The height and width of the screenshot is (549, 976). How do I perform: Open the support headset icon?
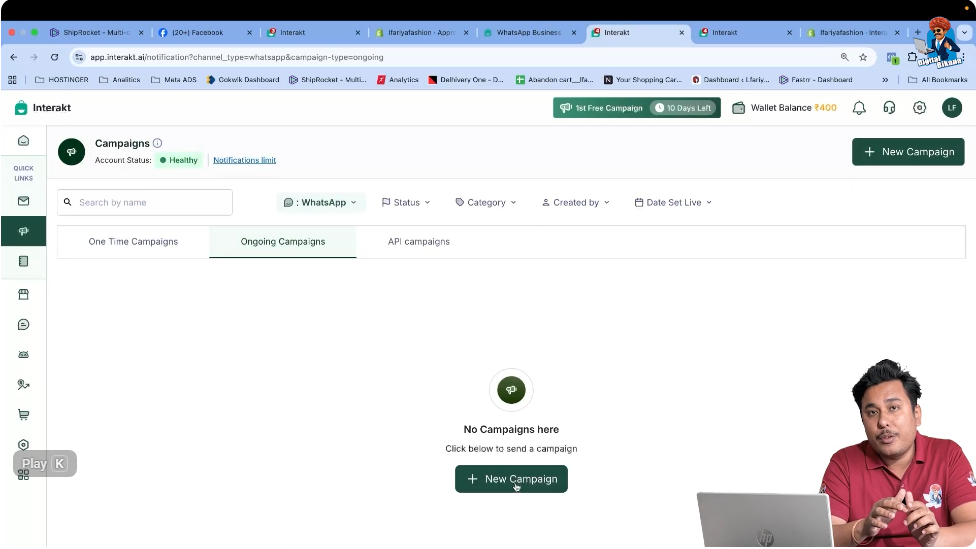(x=889, y=108)
